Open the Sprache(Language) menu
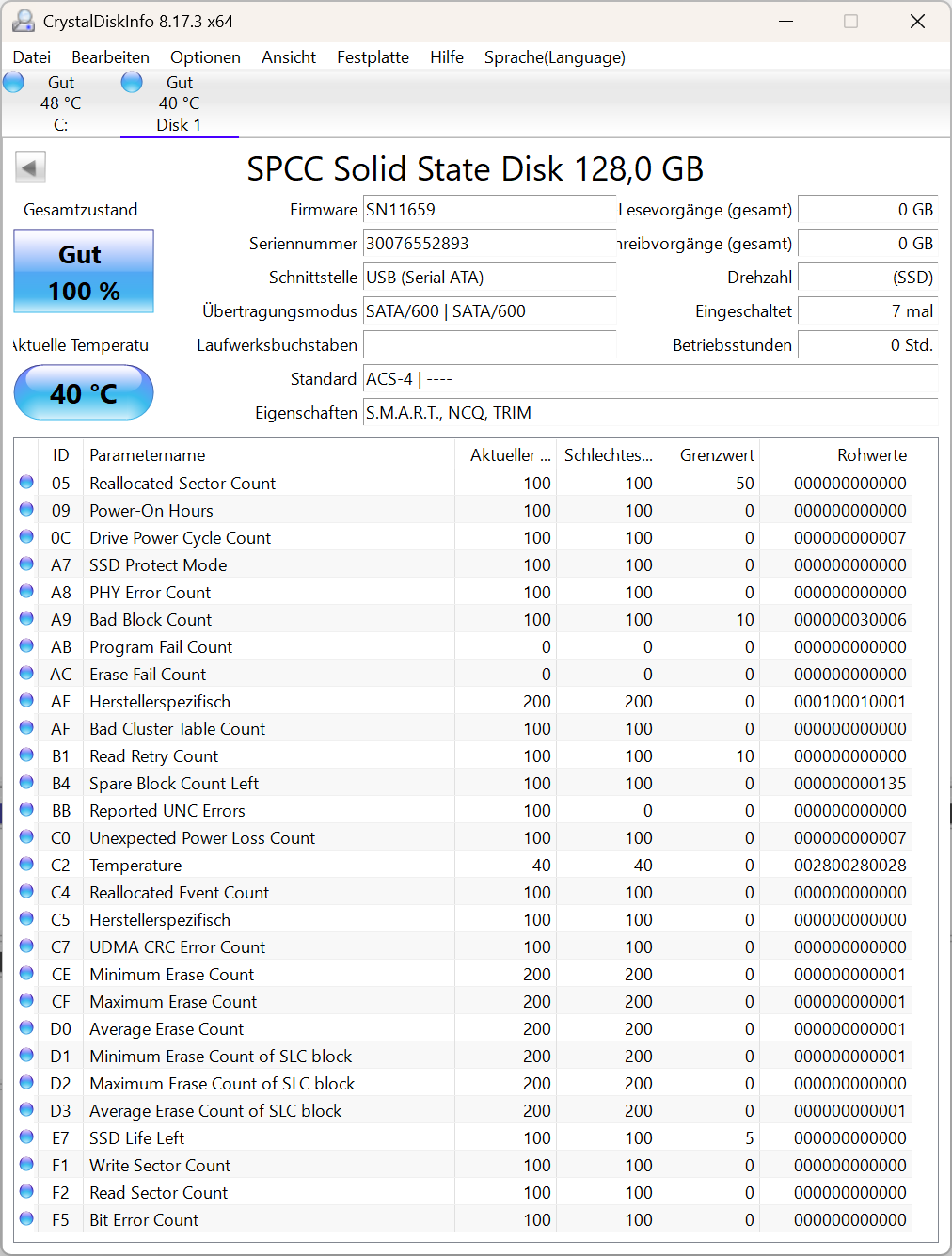This screenshot has width=952, height=1256. (x=554, y=57)
